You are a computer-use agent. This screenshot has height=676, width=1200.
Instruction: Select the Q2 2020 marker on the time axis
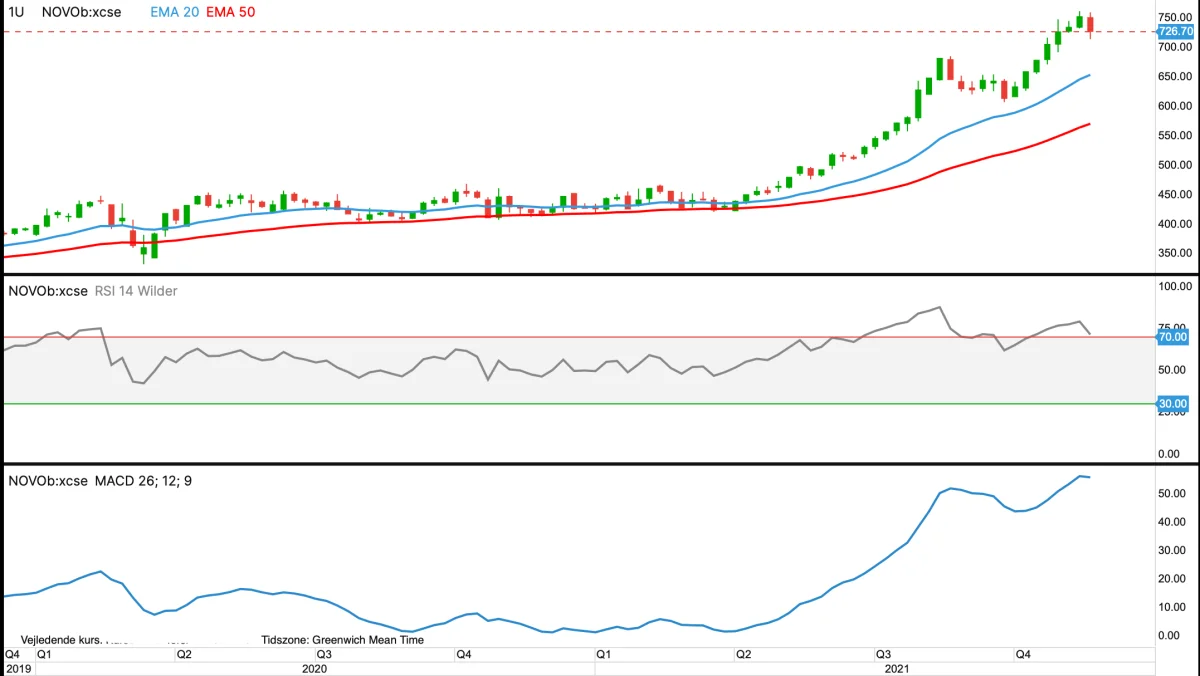click(184, 655)
